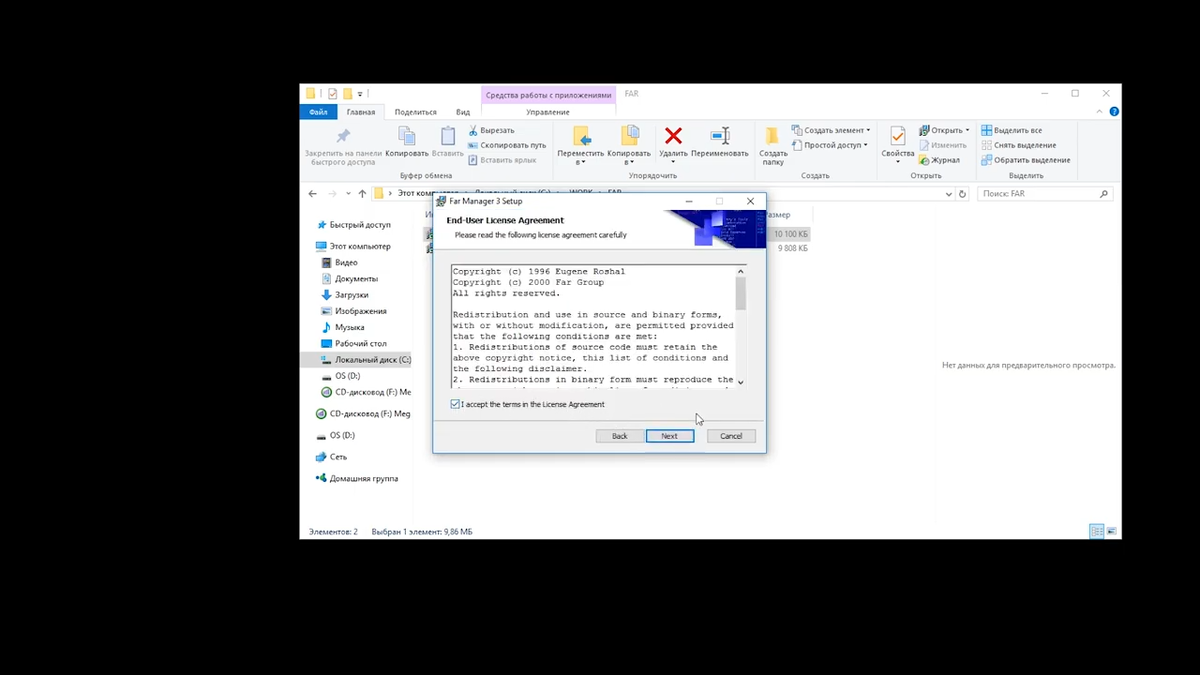
Task: Click the Переименовать icon
Action: tap(720, 136)
